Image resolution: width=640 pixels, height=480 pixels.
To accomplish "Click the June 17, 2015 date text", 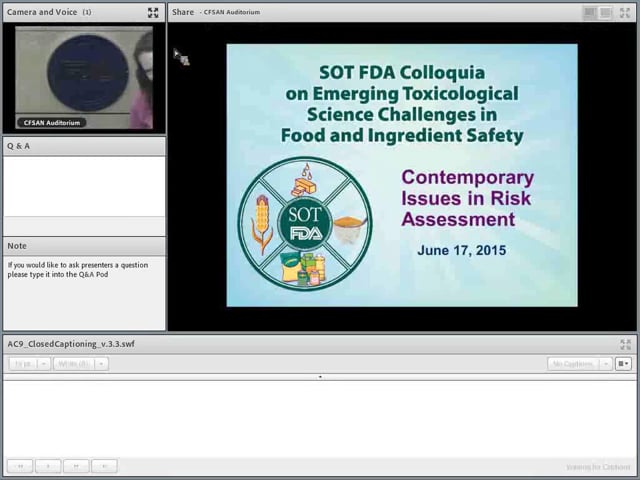I will pyautogui.click(x=462, y=250).
